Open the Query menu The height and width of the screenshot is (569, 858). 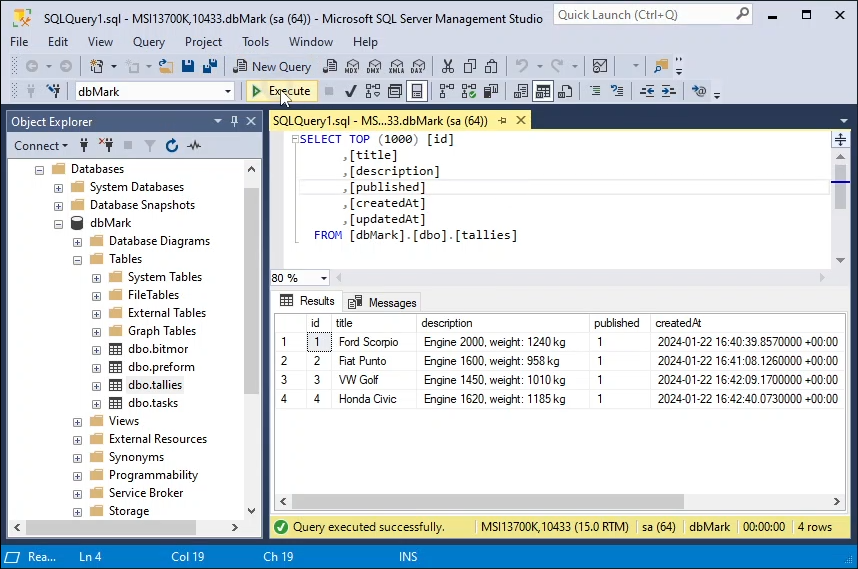148,42
